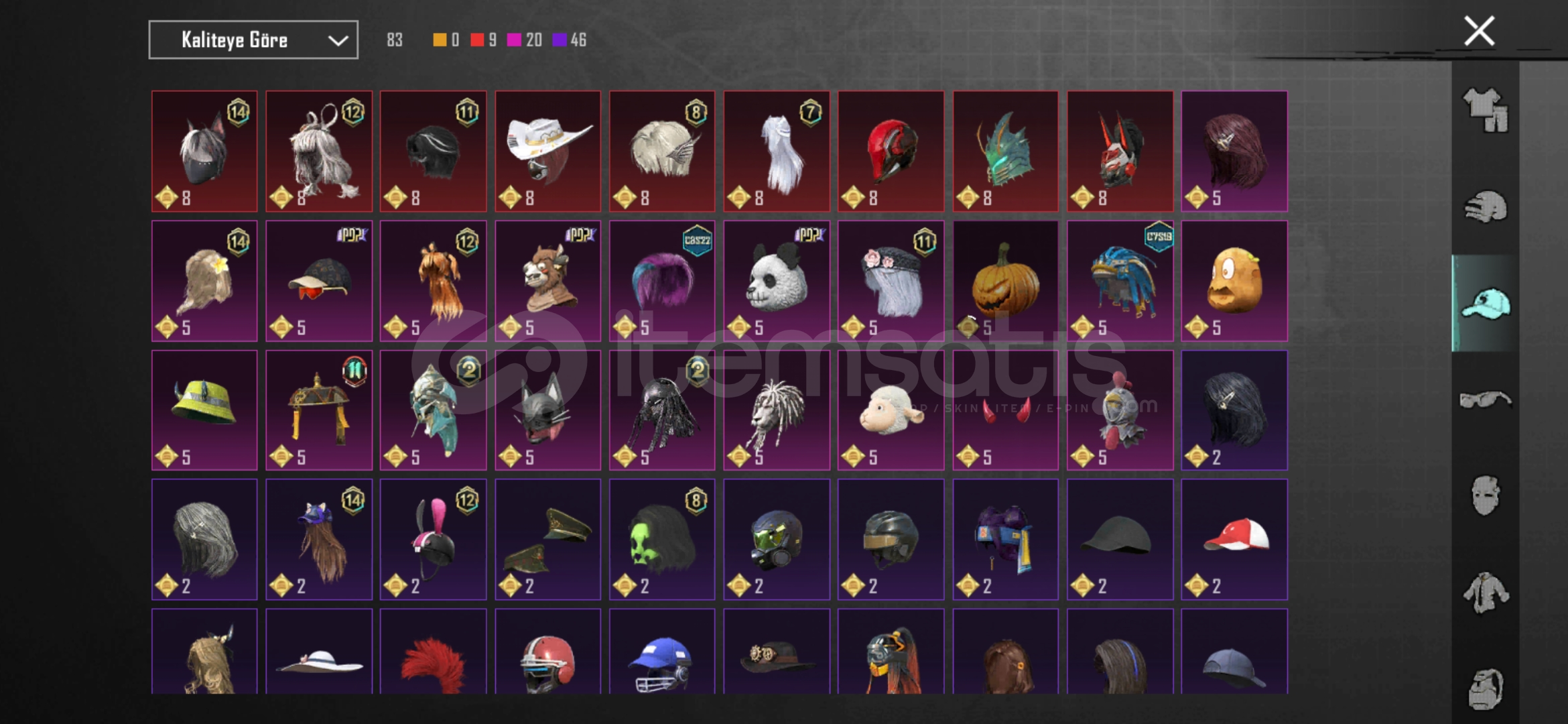
Task: Choose the pumpkin head item
Action: tap(1005, 281)
